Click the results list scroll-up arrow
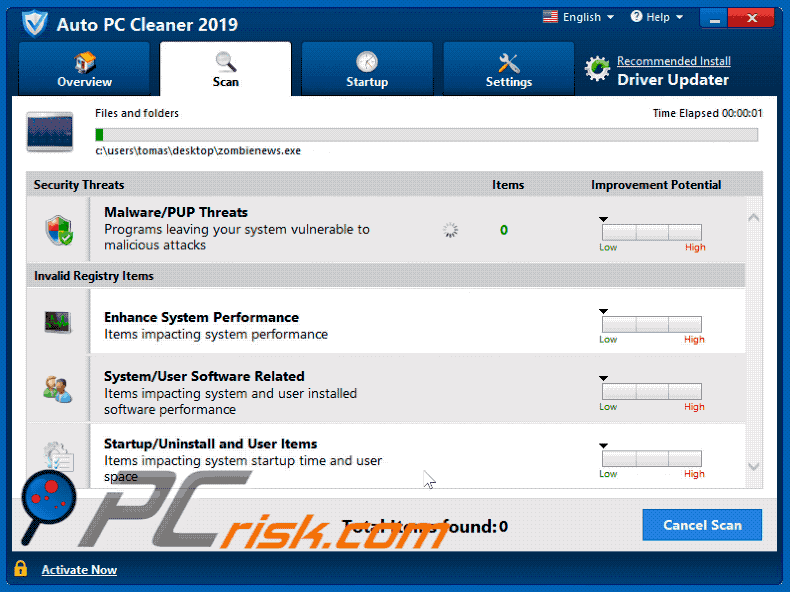This screenshot has height=592, width=790. (754, 218)
